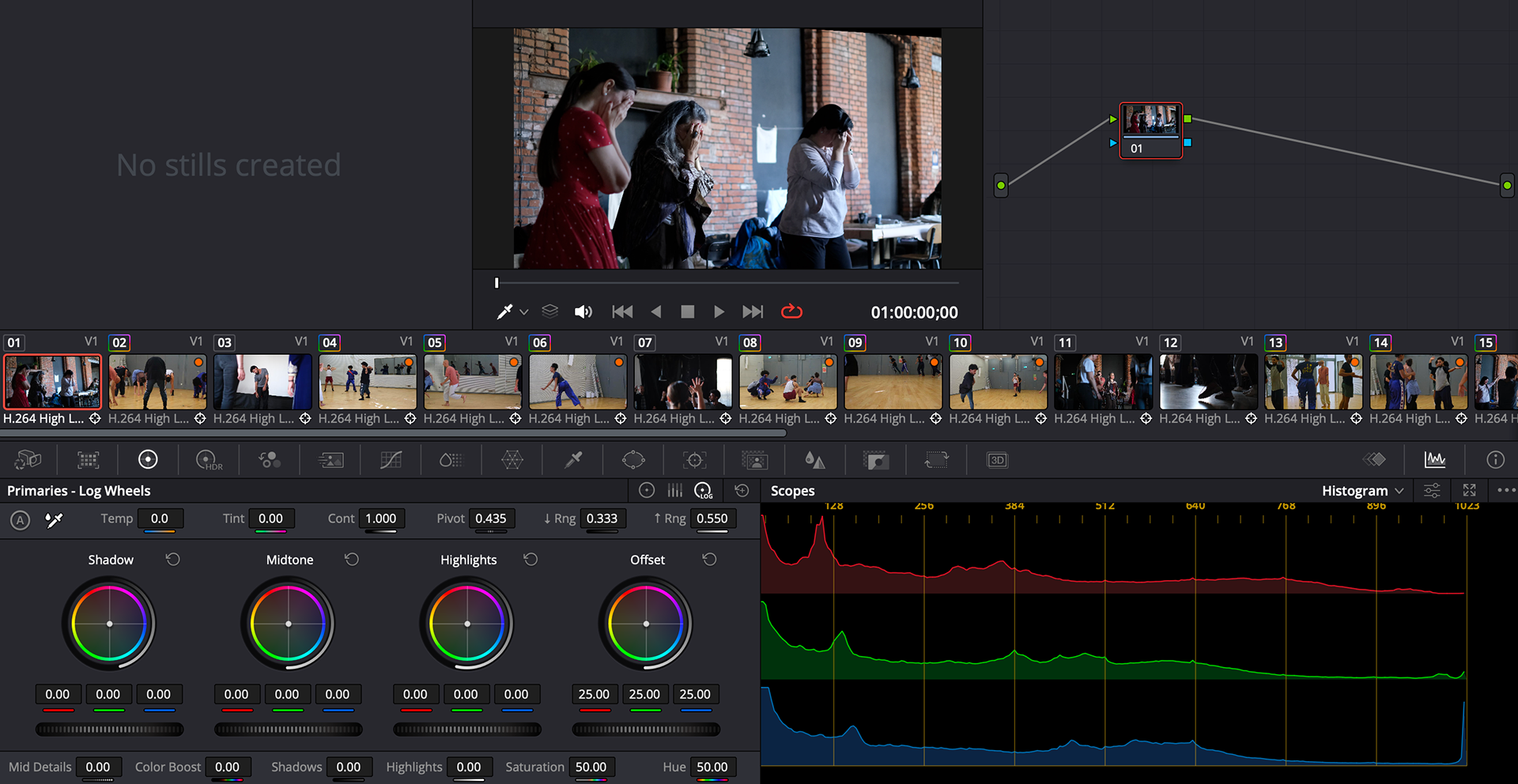
Task: Toggle Auto Balance button
Action: [21, 519]
